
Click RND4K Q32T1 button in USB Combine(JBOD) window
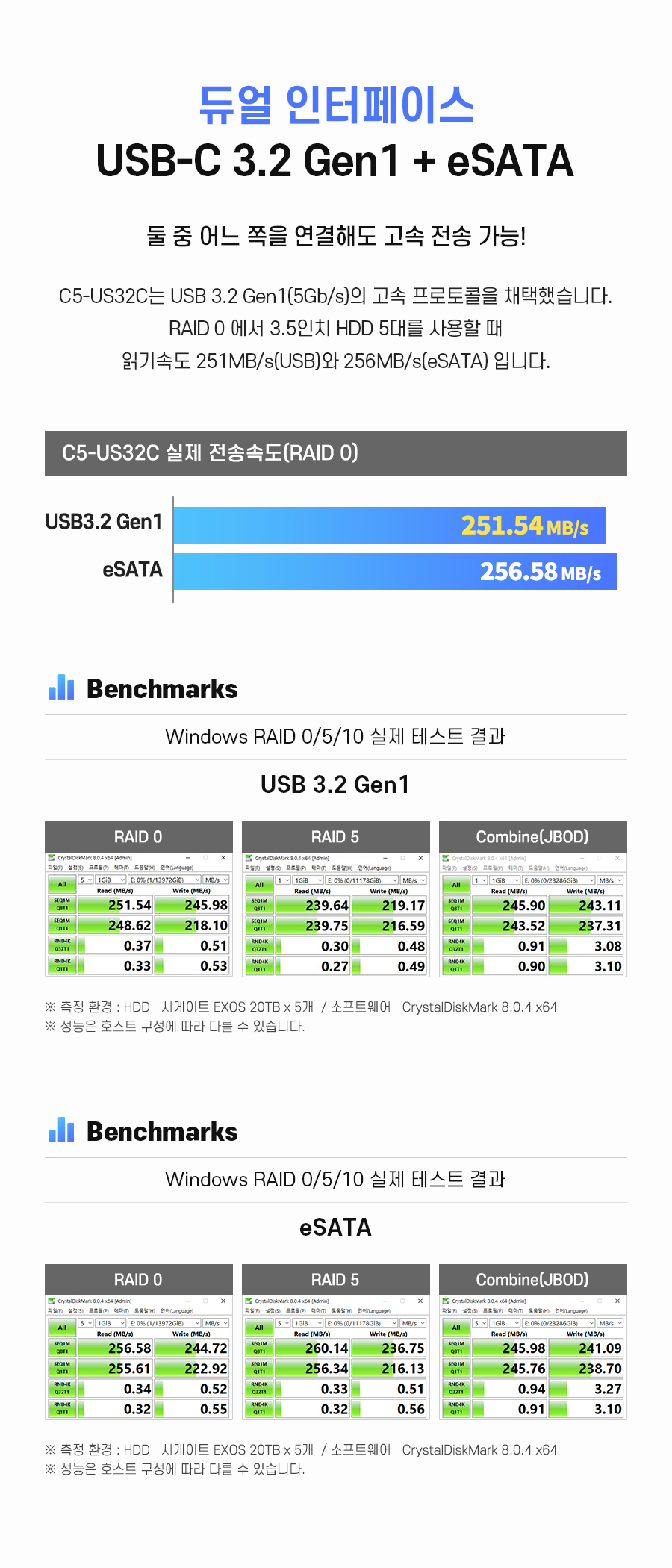456,945
